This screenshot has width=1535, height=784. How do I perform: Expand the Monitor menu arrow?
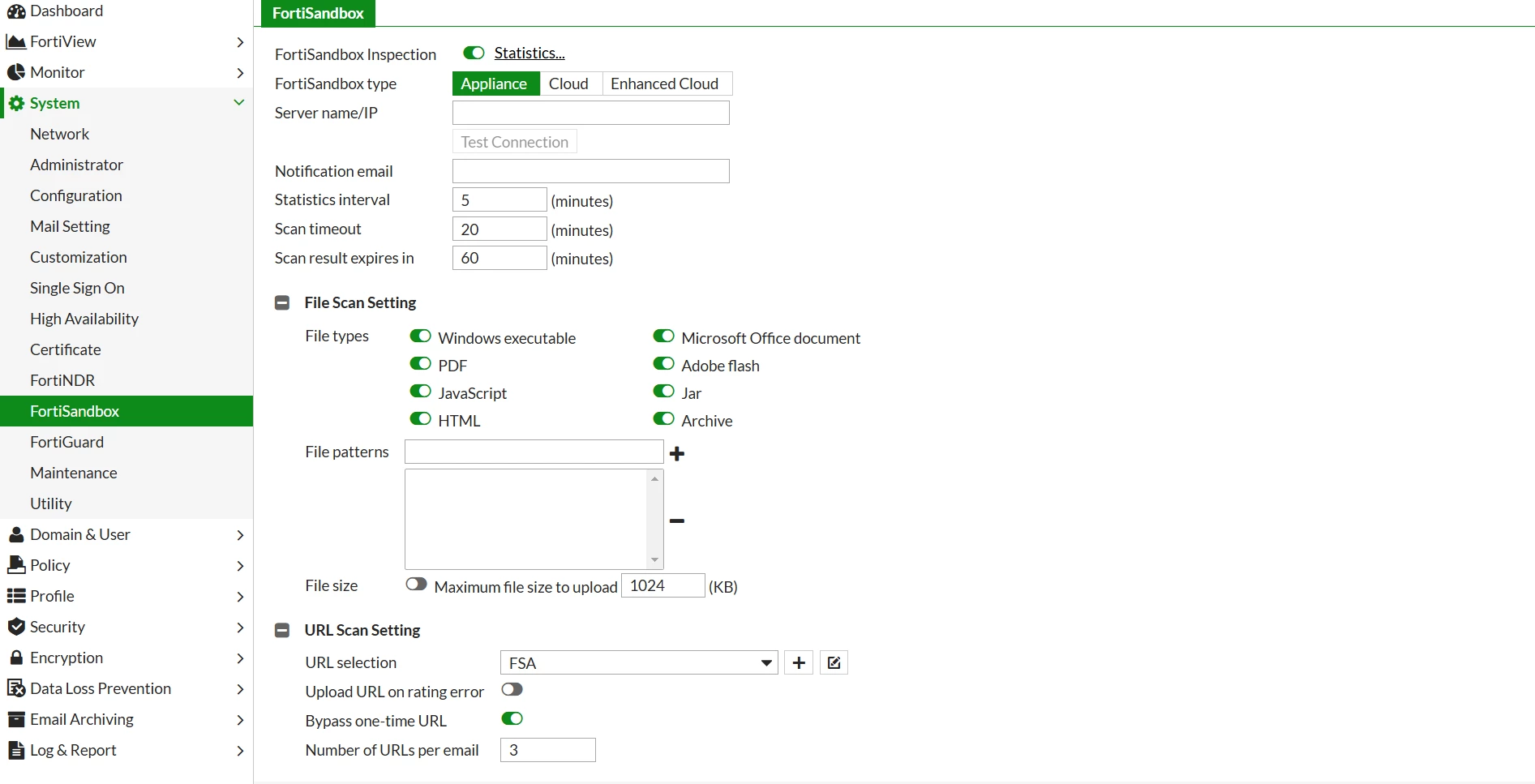click(x=240, y=72)
